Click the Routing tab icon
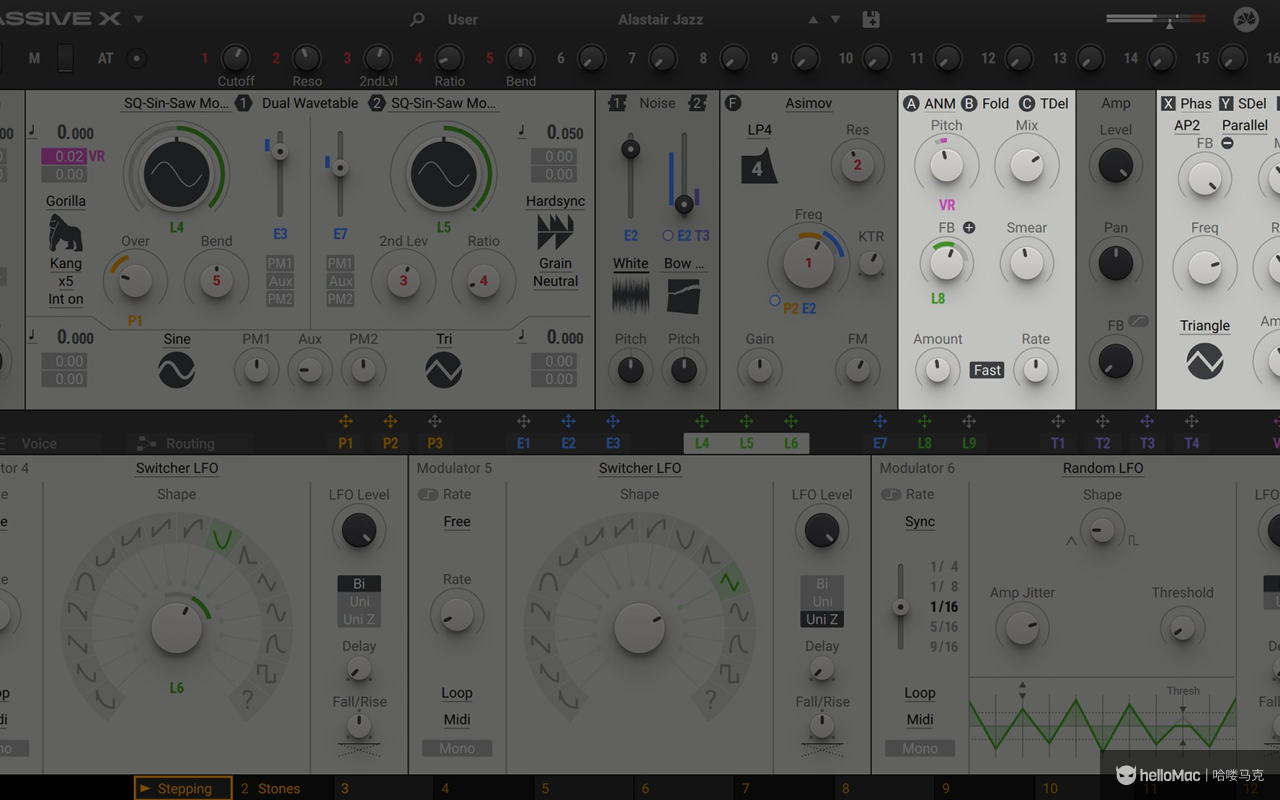The image size is (1280, 800). (x=147, y=443)
